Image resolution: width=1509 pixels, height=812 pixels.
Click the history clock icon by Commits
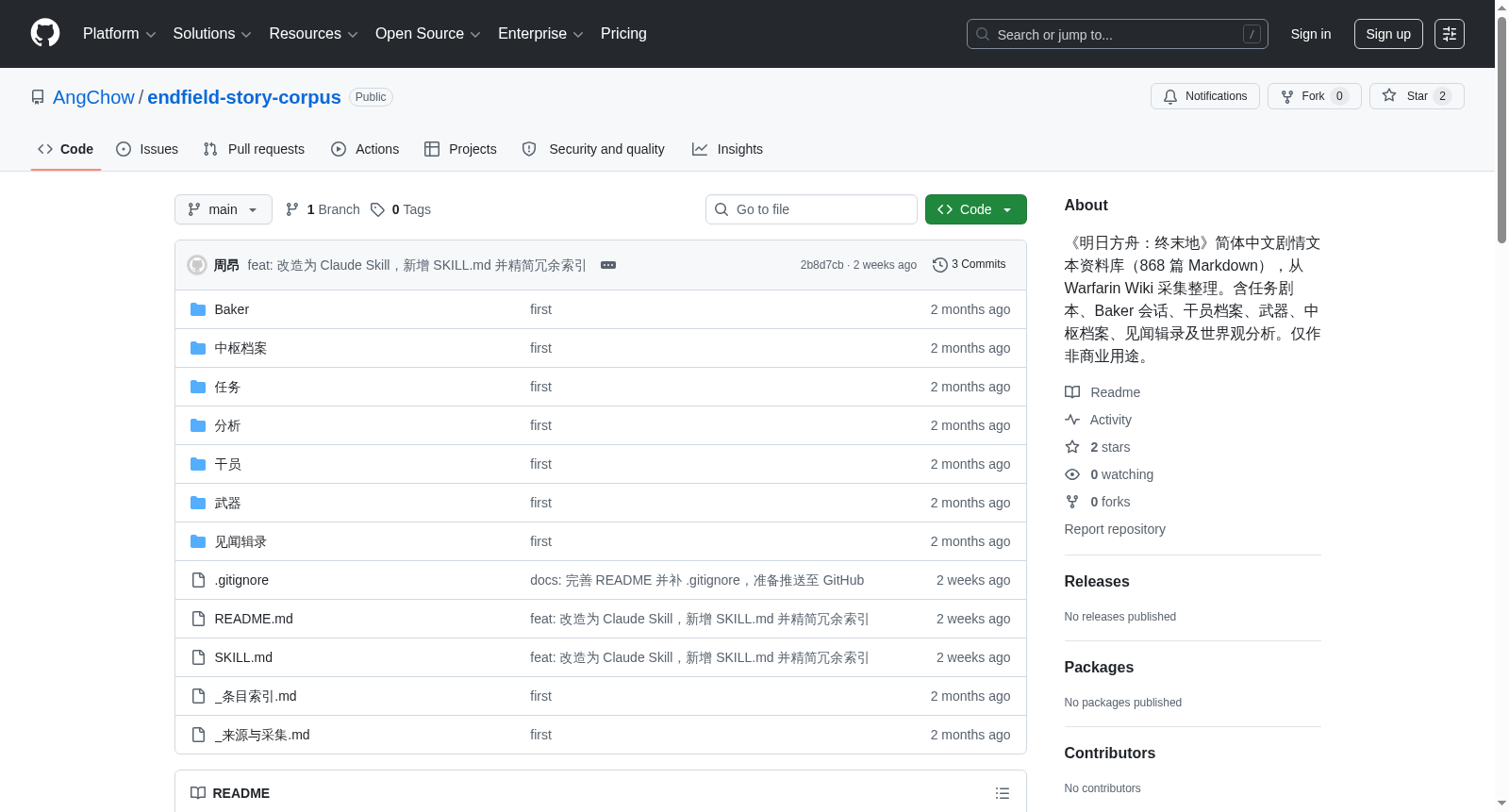click(940, 265)
